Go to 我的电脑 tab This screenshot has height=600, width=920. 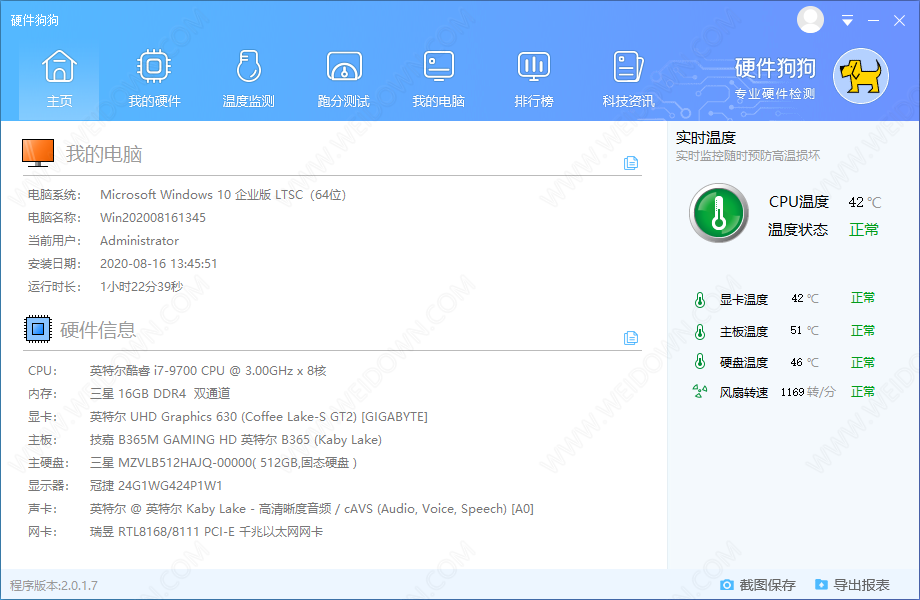point(438,80)
